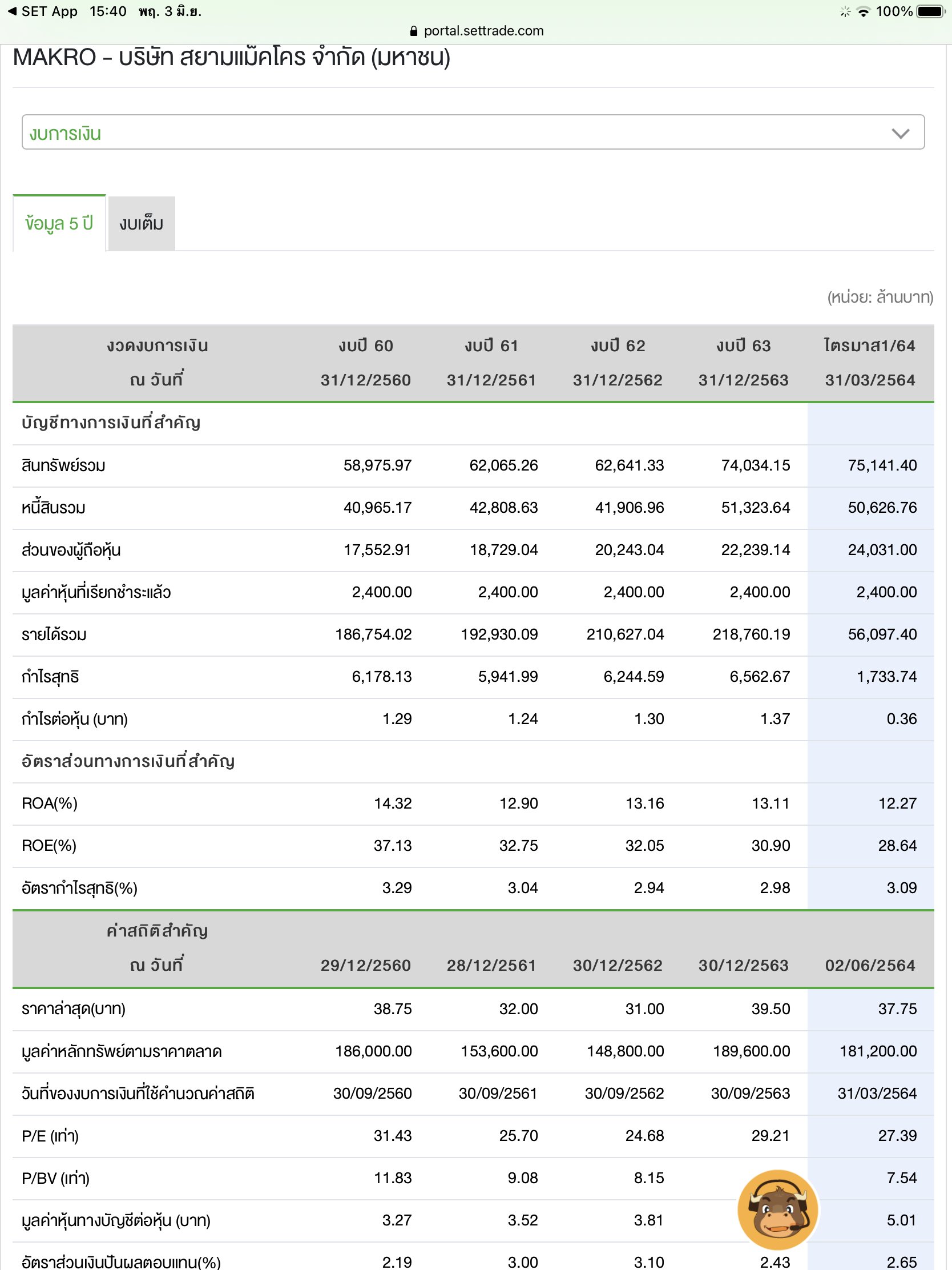Click EPS value 1.37
952x1270 pixels.
pyautogui.click(x=775, y=719)
